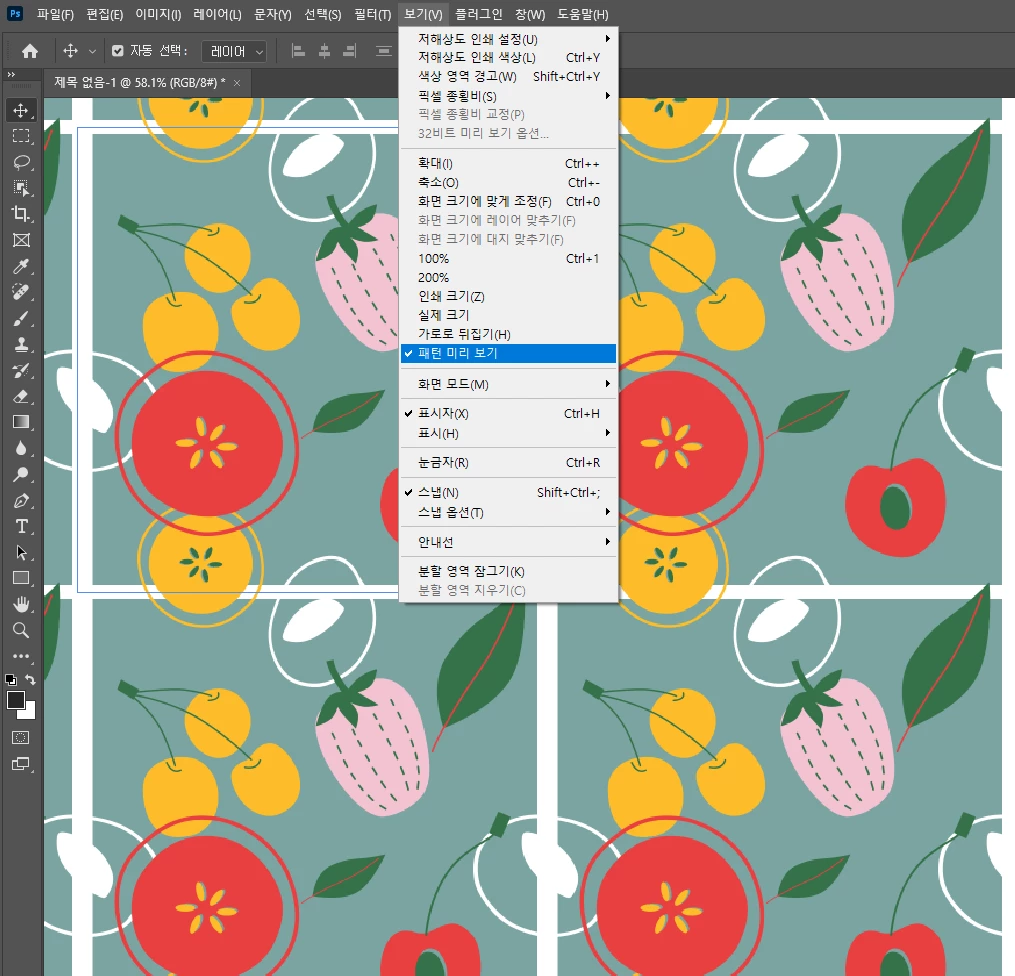Select the Lasso tool
Screen dimensions: 1015x976
21,162
